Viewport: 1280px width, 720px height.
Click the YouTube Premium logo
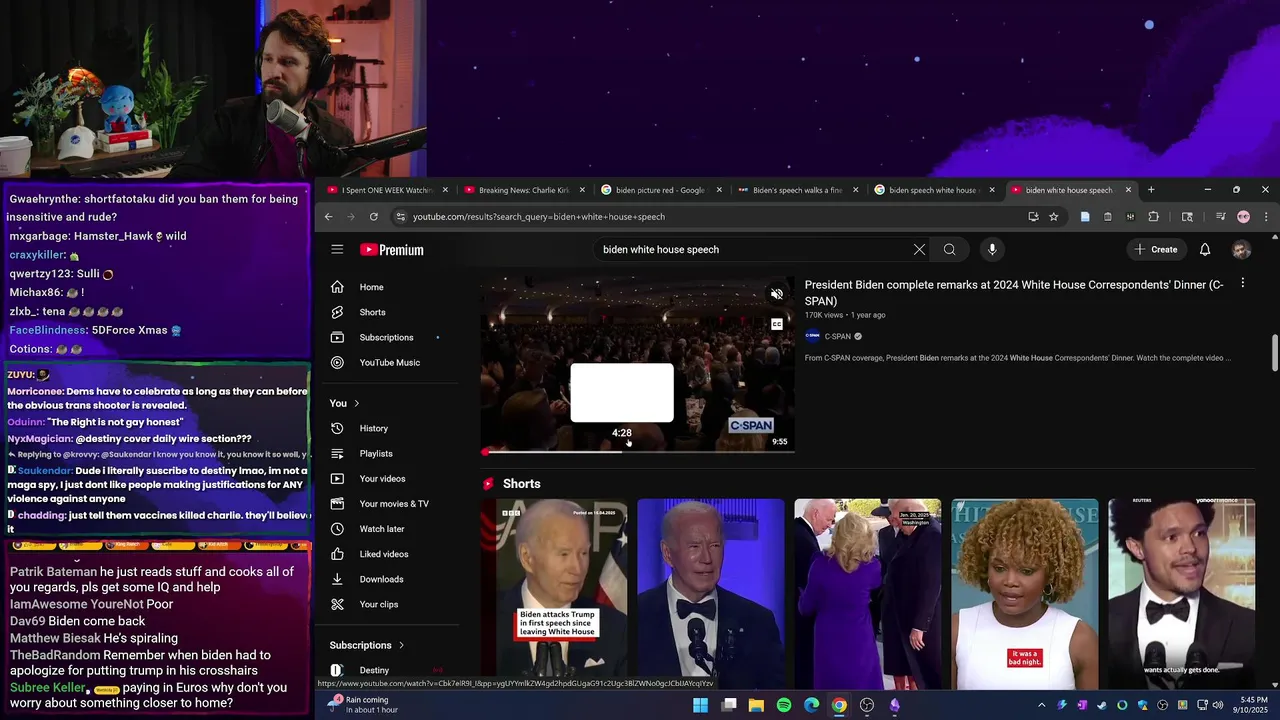point(392,250)
